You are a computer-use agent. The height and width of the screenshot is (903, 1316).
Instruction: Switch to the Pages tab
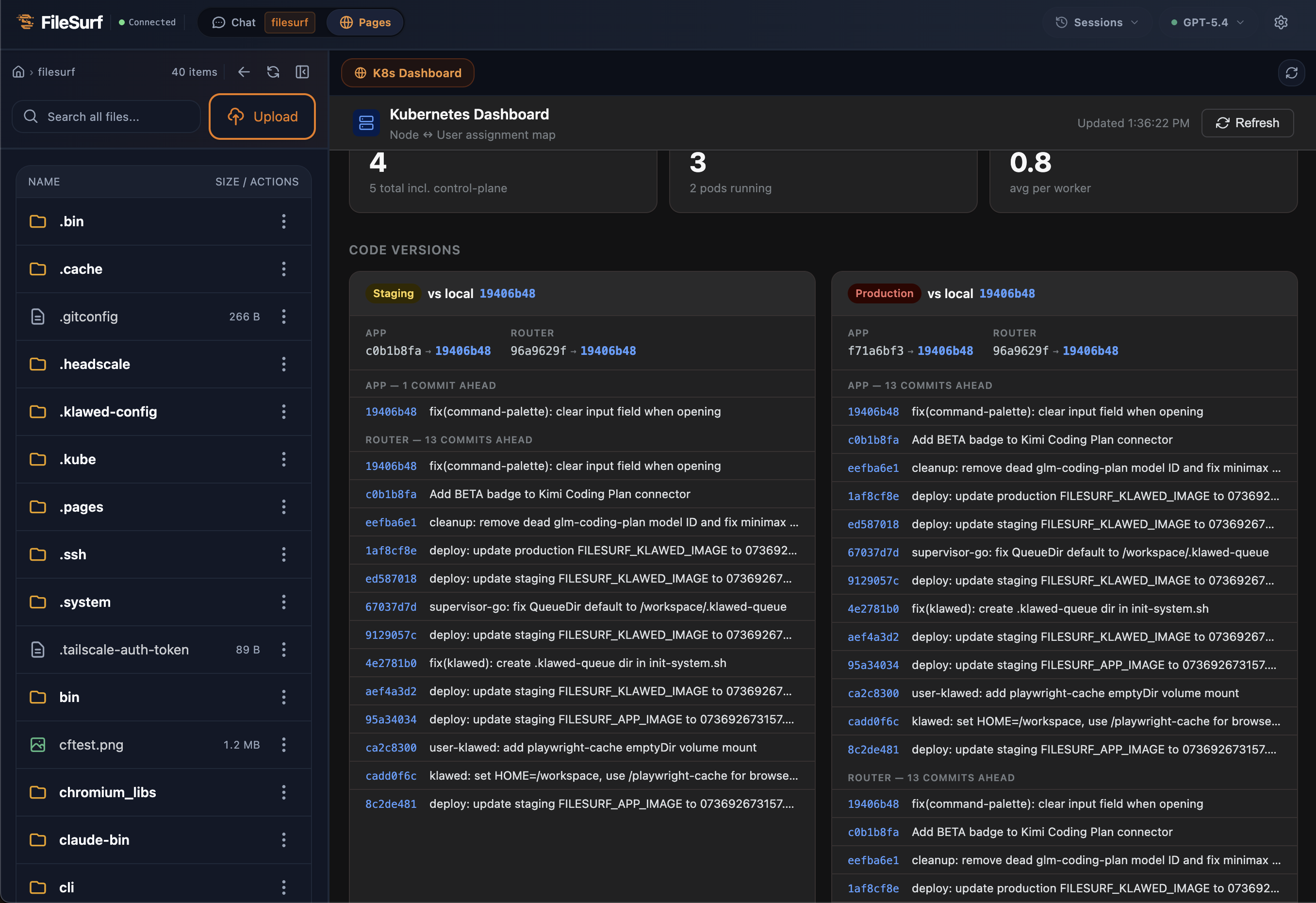pyautogui.click(x=365, y=22)
